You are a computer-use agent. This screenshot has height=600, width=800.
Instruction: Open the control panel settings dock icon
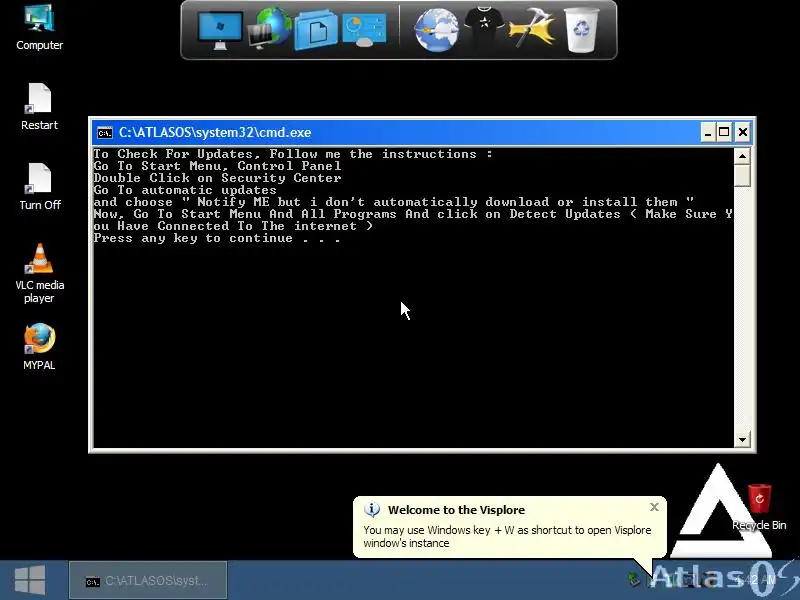pyautogui.click(x=364, y=30)
